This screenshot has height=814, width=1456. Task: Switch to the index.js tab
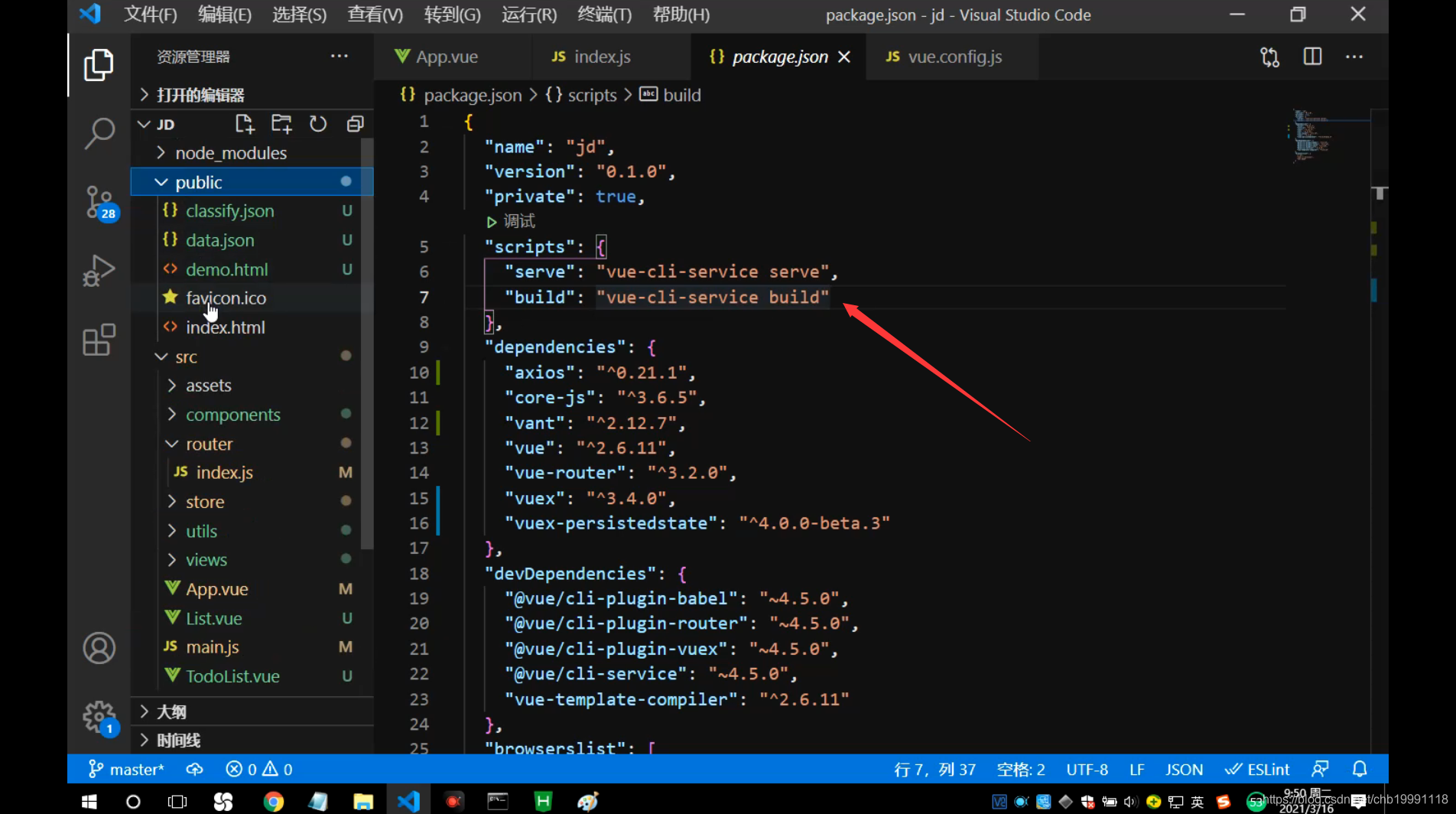coord(610,57)
